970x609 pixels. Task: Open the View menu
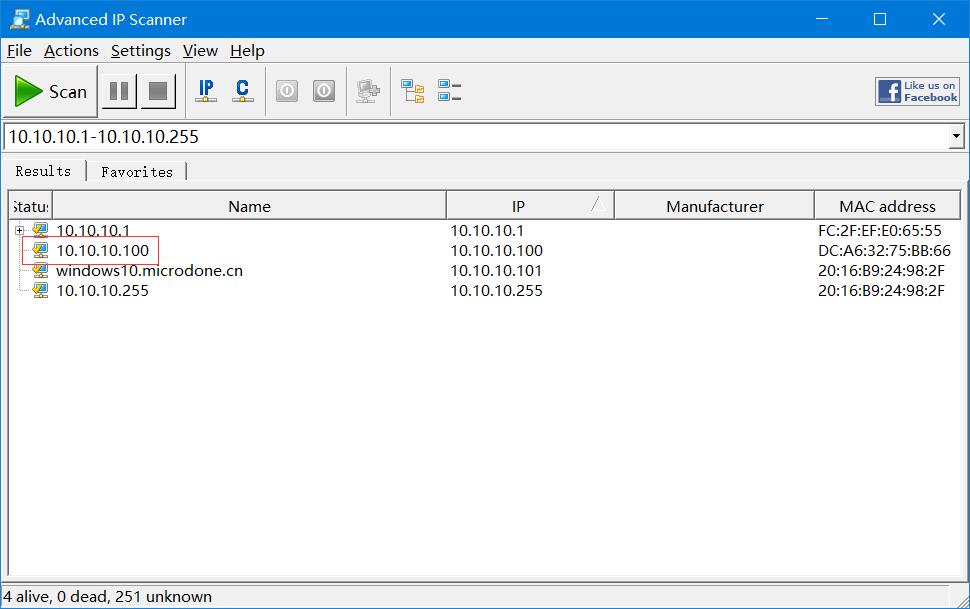click(x=200, y=51)
